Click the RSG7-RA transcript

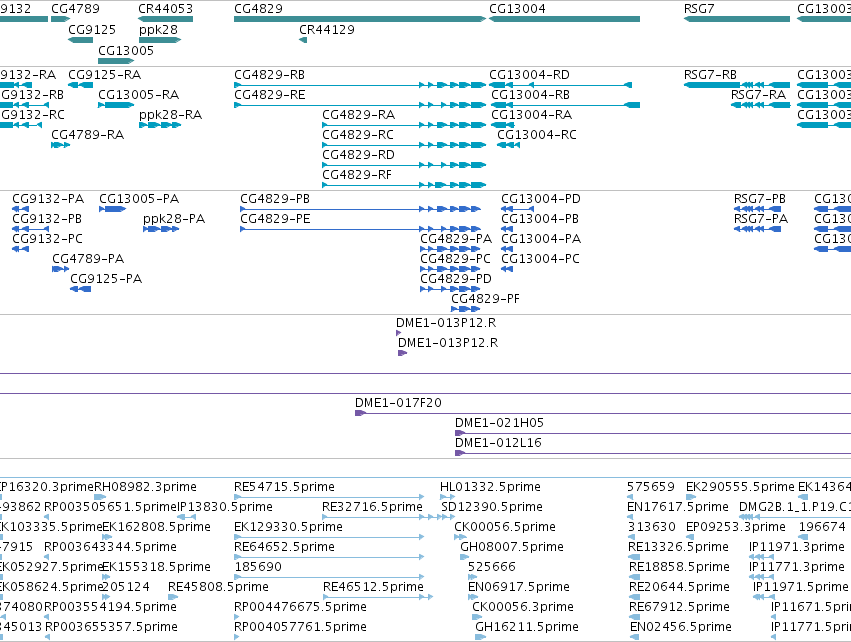760,105
